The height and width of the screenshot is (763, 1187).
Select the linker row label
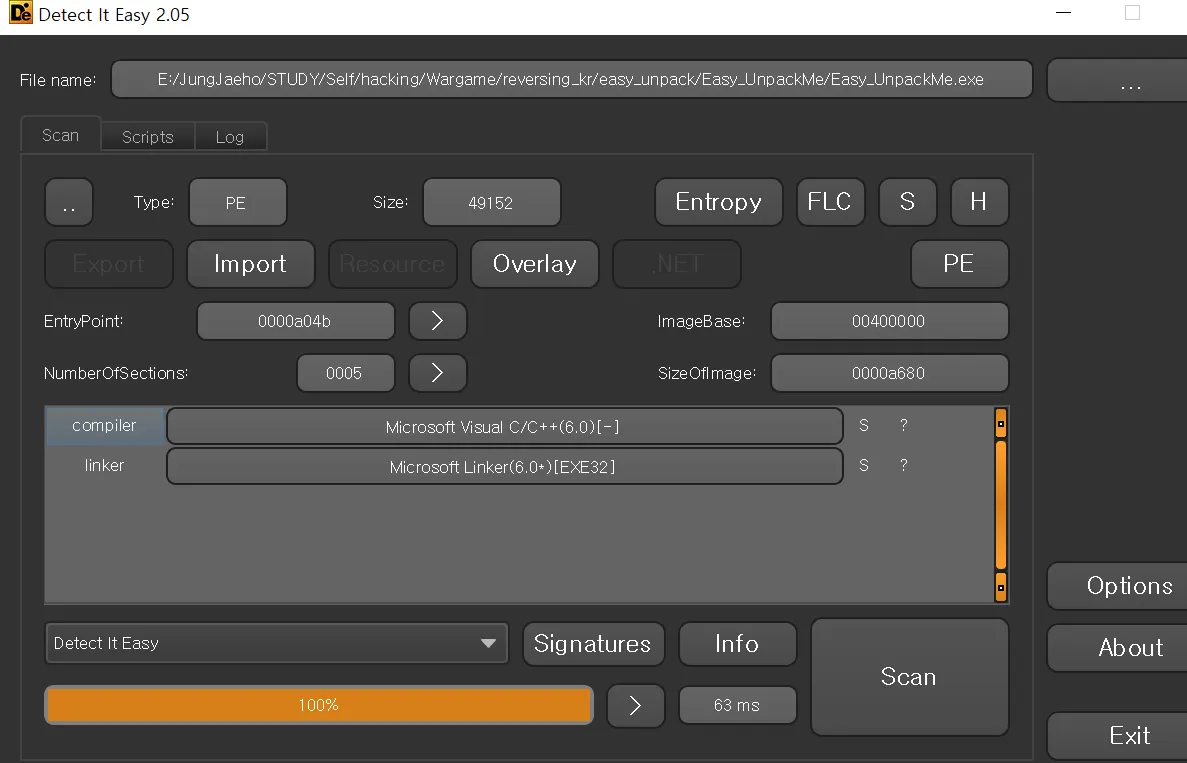pos(104,466)
